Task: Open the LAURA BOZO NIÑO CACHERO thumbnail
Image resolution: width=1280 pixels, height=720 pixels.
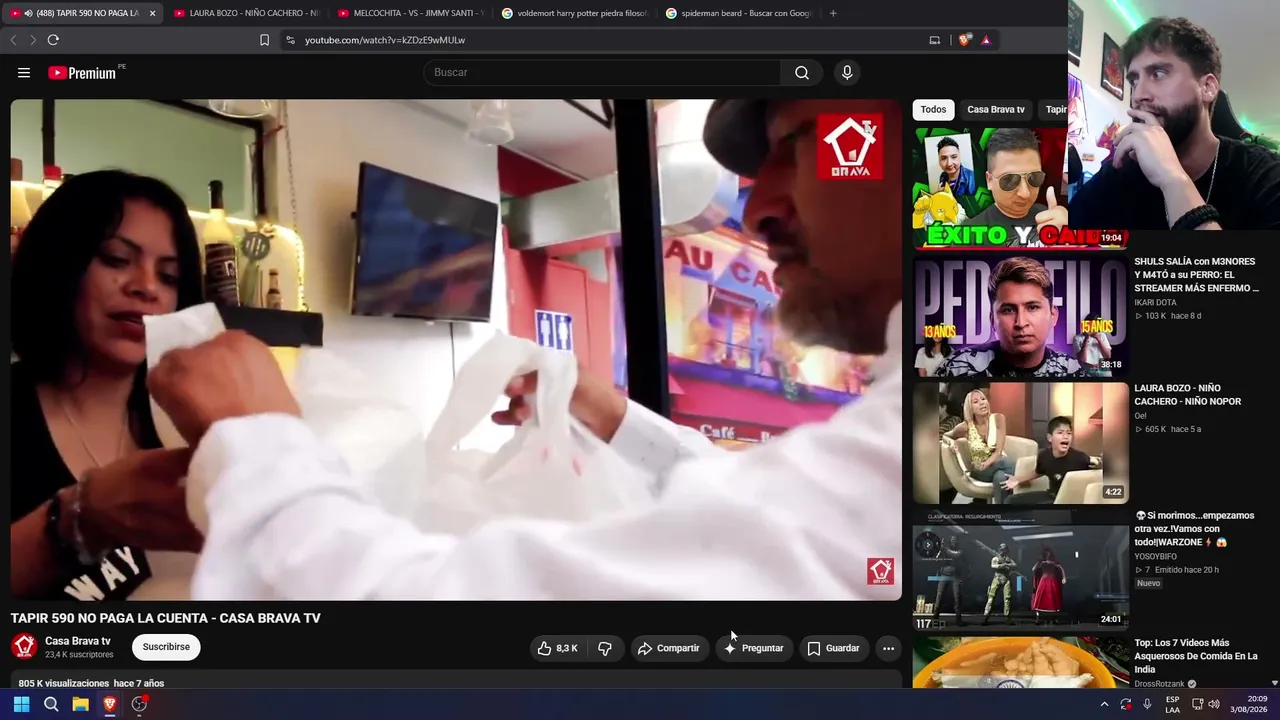Action: pyautogui.click(x=1020, y=443)
